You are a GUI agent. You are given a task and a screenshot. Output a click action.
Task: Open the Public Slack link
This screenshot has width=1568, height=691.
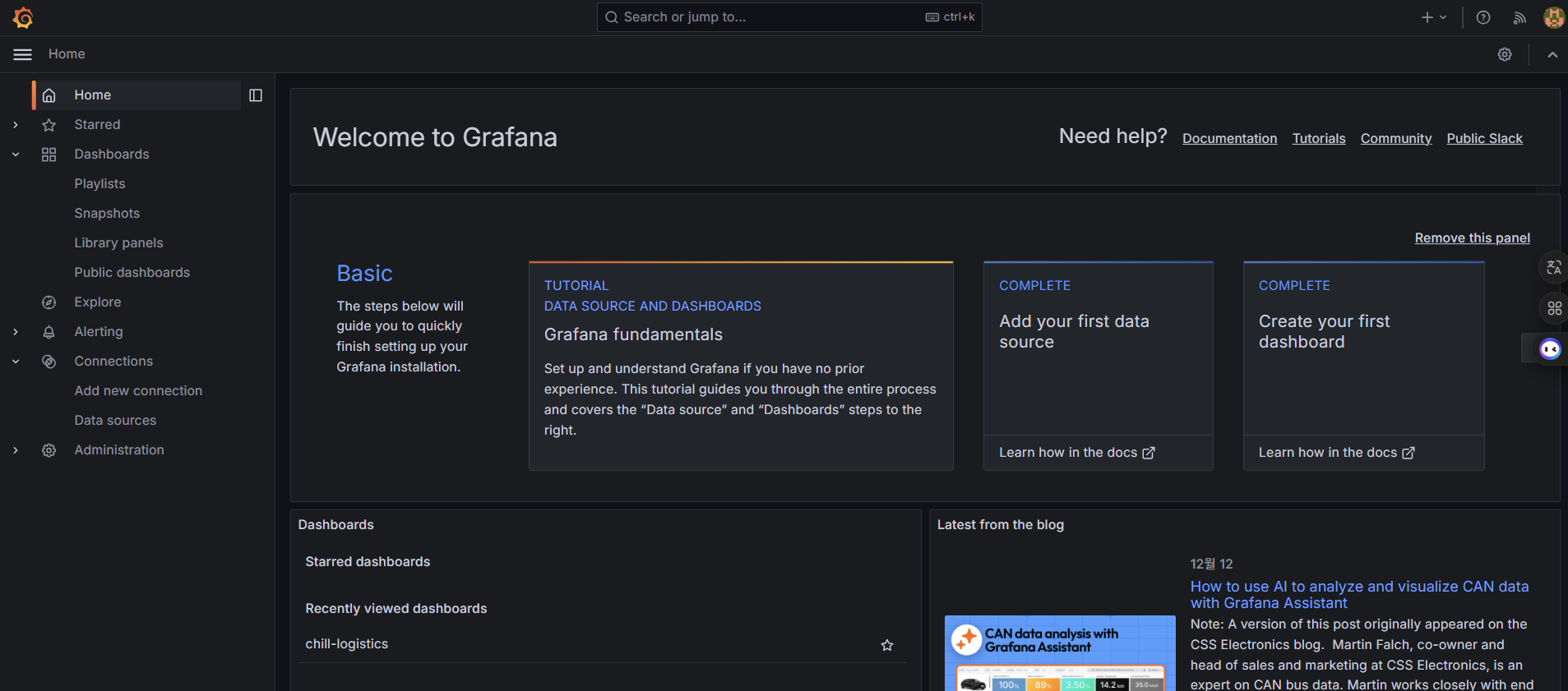(x=1484, y=138)
